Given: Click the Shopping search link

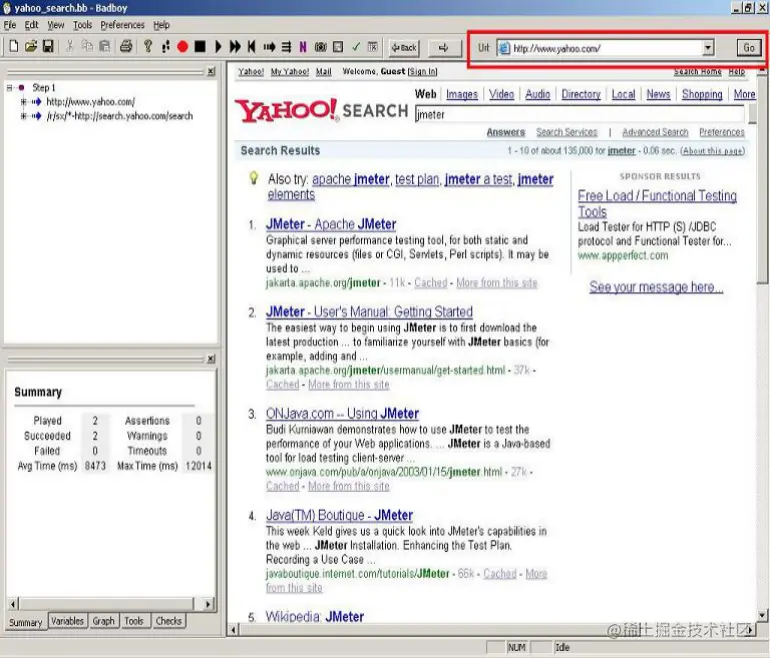Looking at the screenshot, I should tap(702, 94).
